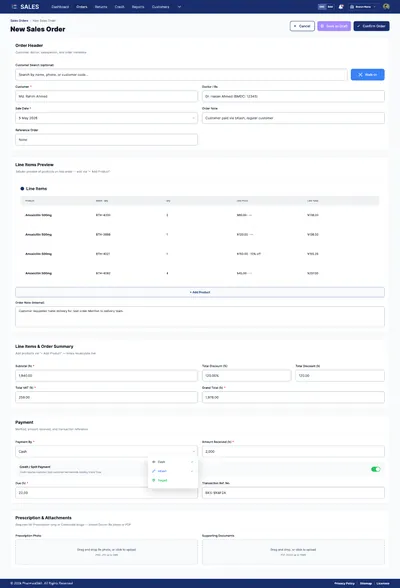This screenshot has height=588, width=400.
Task: Open the branch selector dropdown
Action: [x=363, y=7]
